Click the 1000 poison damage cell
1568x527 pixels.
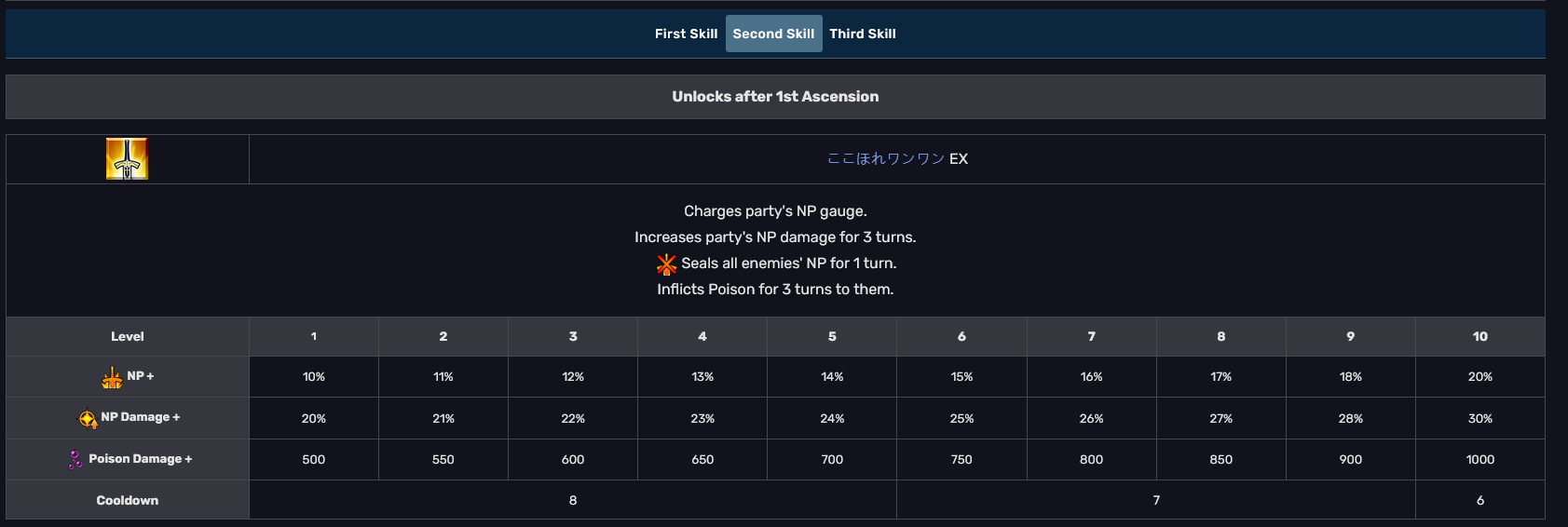click(1480, 459)
